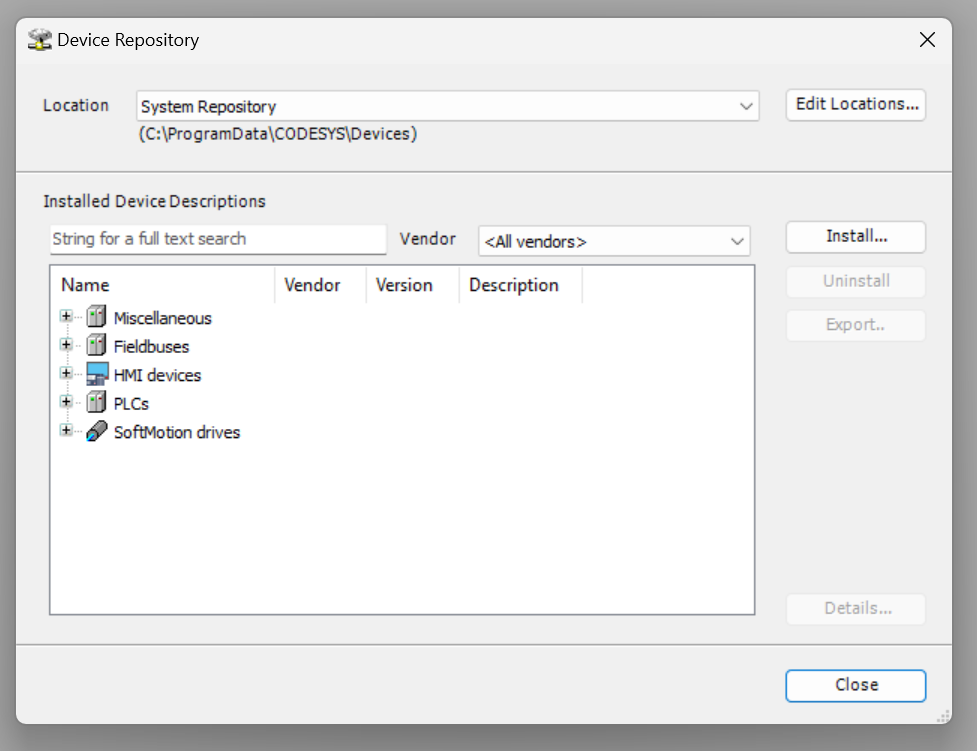The image size is (977, 751).
Task: Click the repository path C:\ProgramData\CODESYS\Devices text
Action: (278, 134)
